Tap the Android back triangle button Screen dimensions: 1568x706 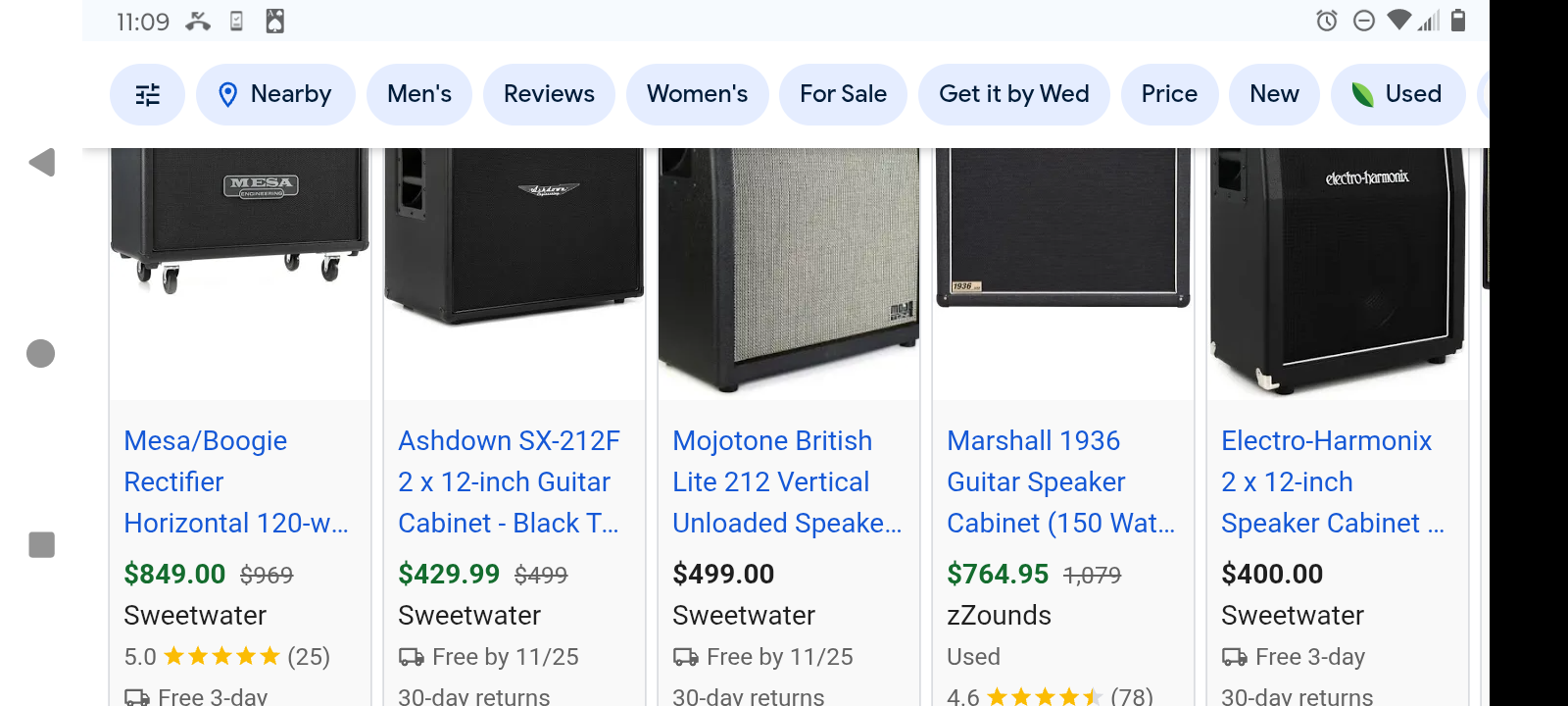42,163
